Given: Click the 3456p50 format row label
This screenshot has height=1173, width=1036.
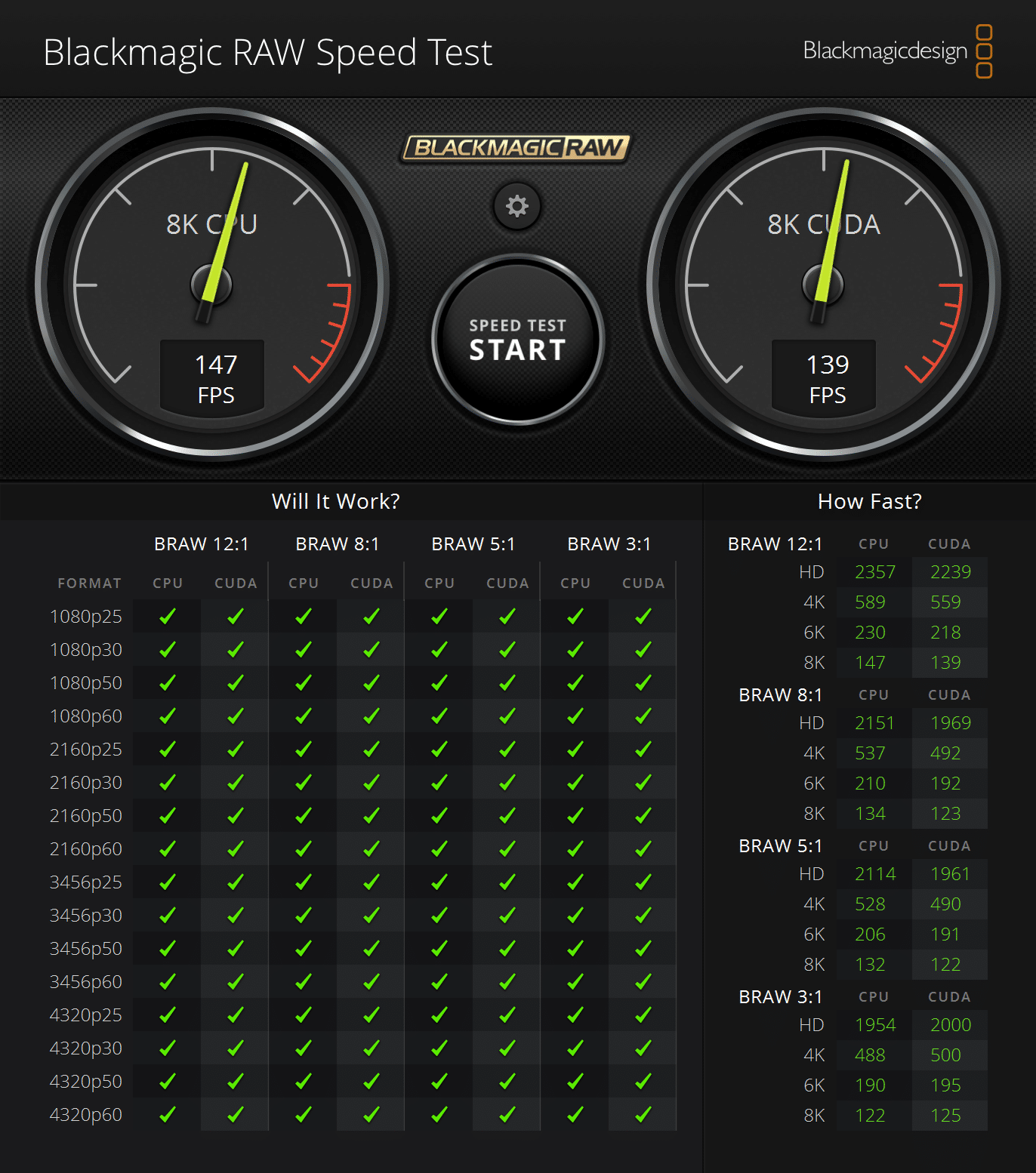Looking at the screenshot, I should [x=85, y=949].
